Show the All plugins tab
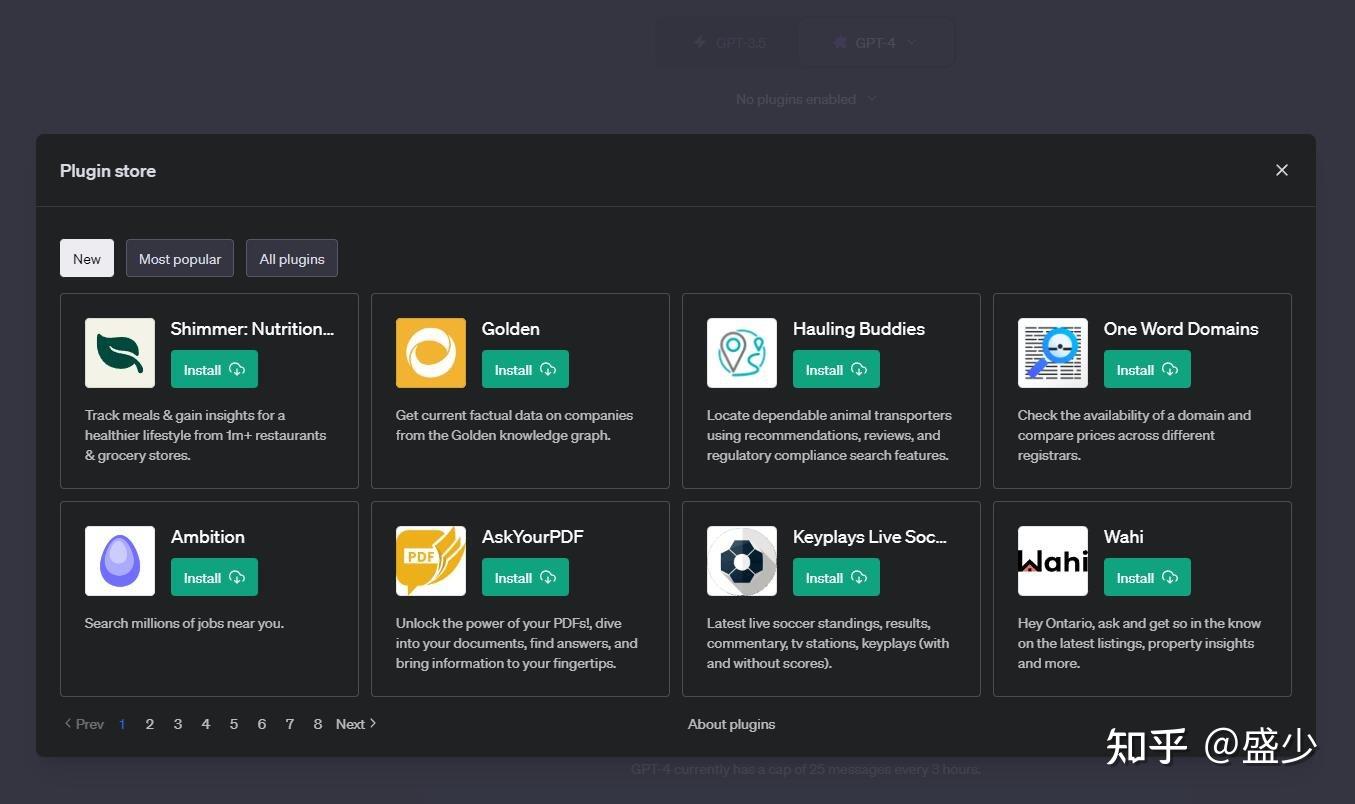This screenshot has width=1355, height=804. (x=292, y=258)
